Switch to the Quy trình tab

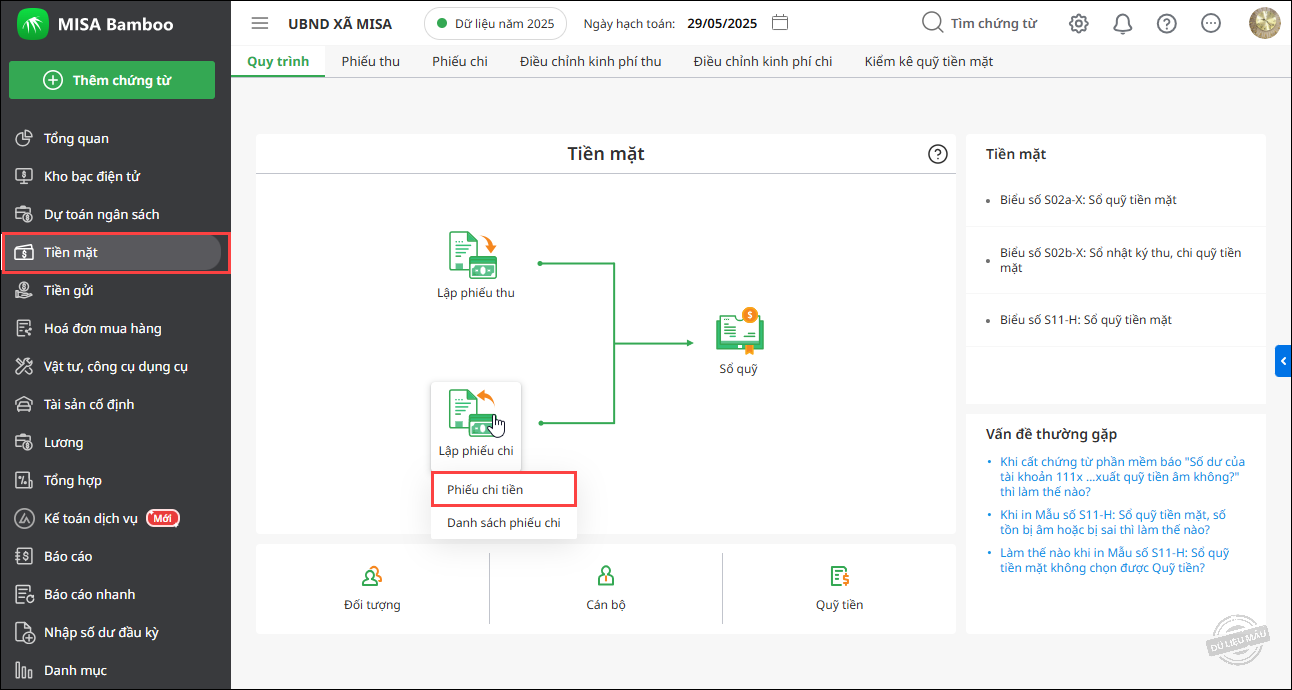point(278,61)
